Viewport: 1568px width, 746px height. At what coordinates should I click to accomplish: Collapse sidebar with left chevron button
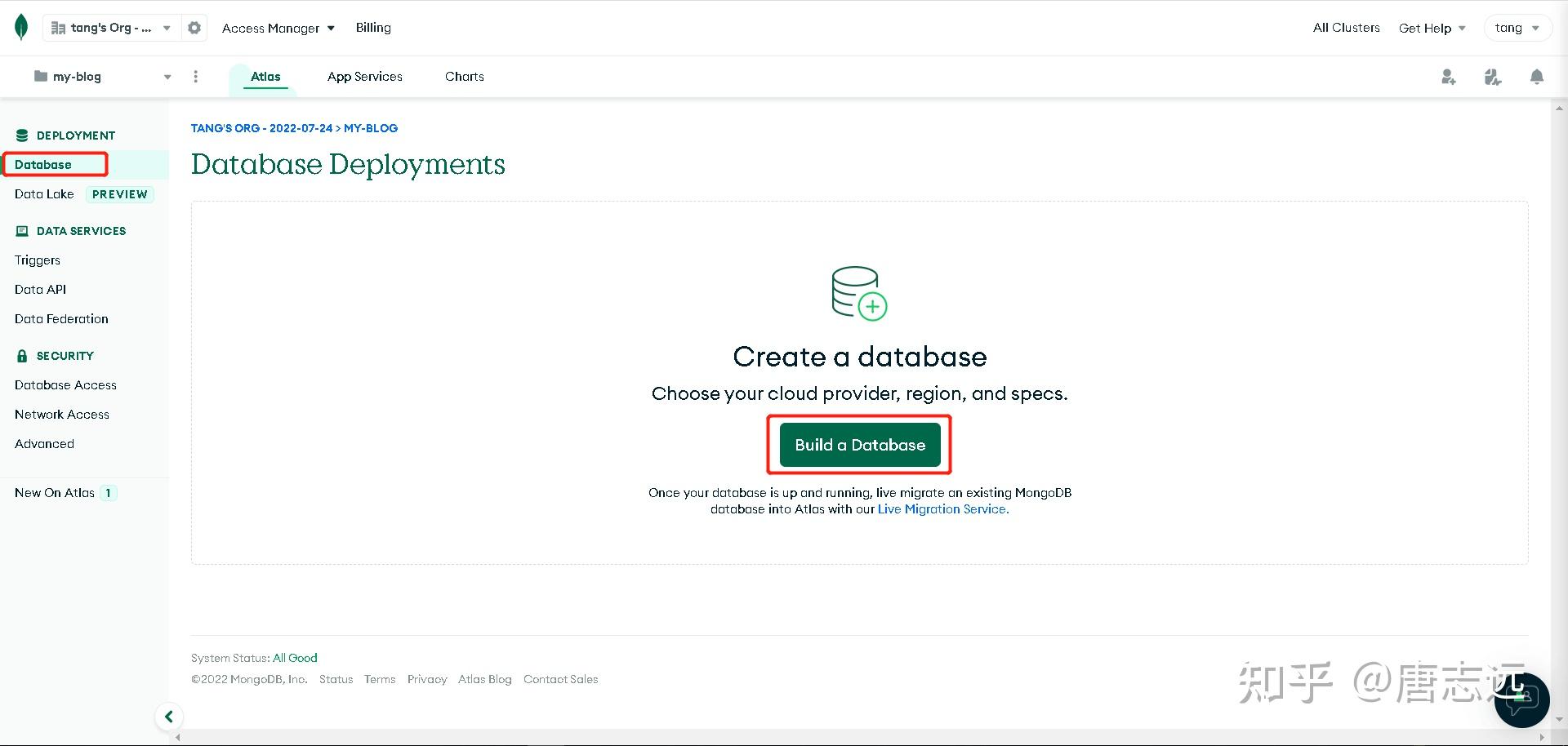pos(169,717)
